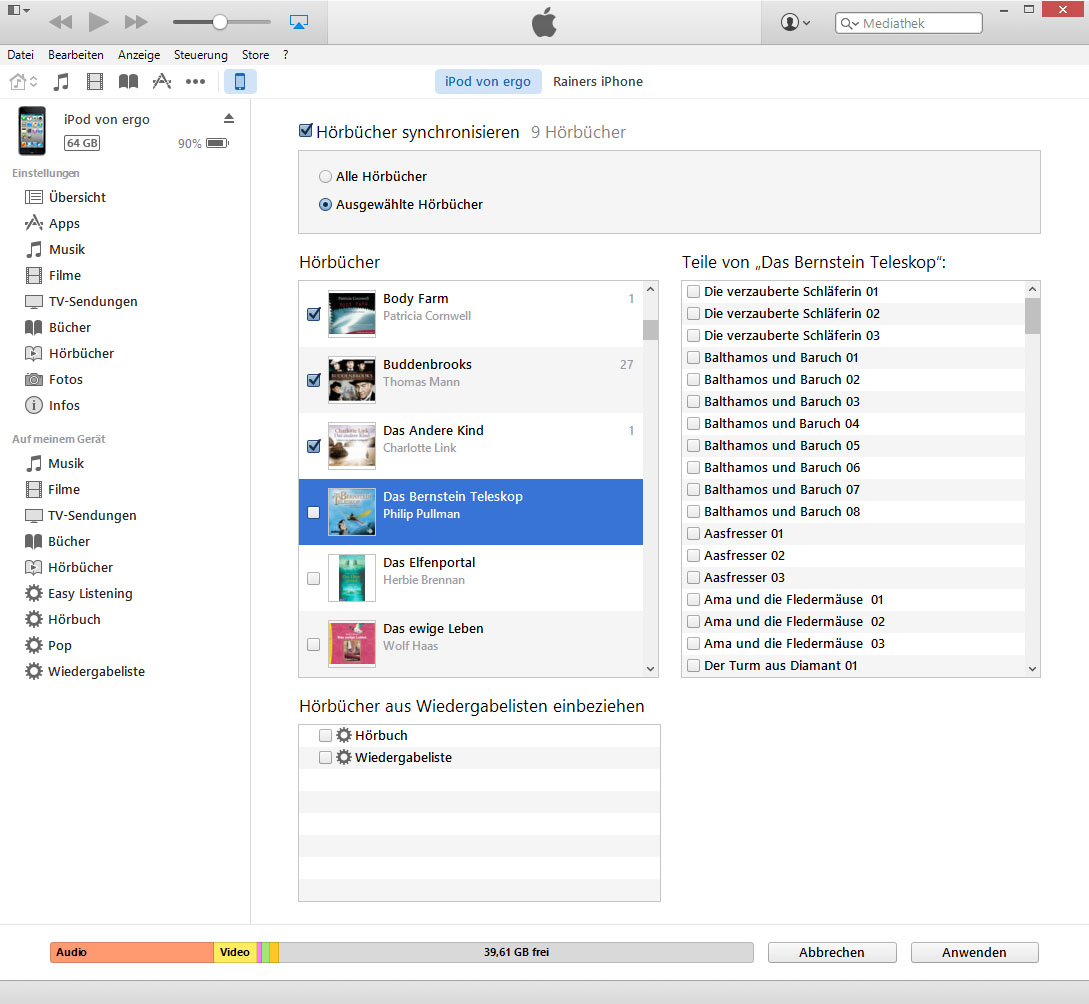Switch to Movies library film icon

click(94, 82)
